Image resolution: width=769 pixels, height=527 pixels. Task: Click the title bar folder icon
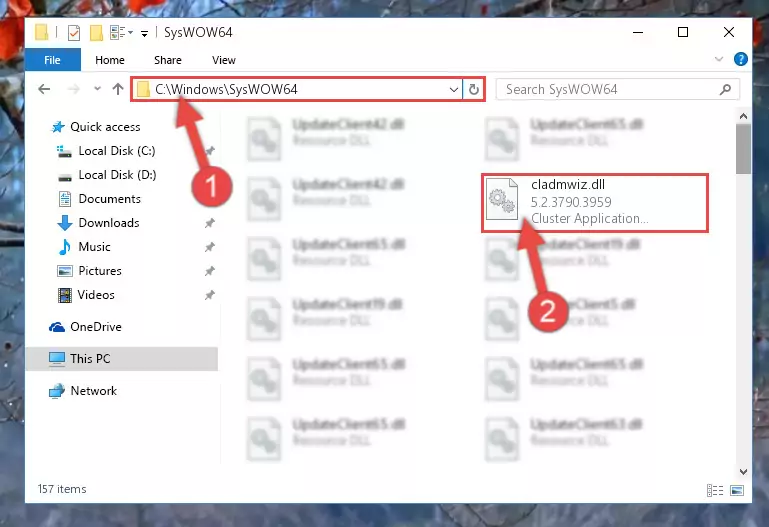tap(42, 32)
